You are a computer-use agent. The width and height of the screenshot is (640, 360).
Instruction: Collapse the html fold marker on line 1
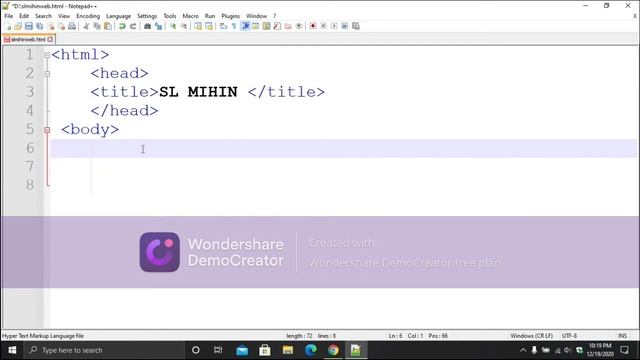47,55
